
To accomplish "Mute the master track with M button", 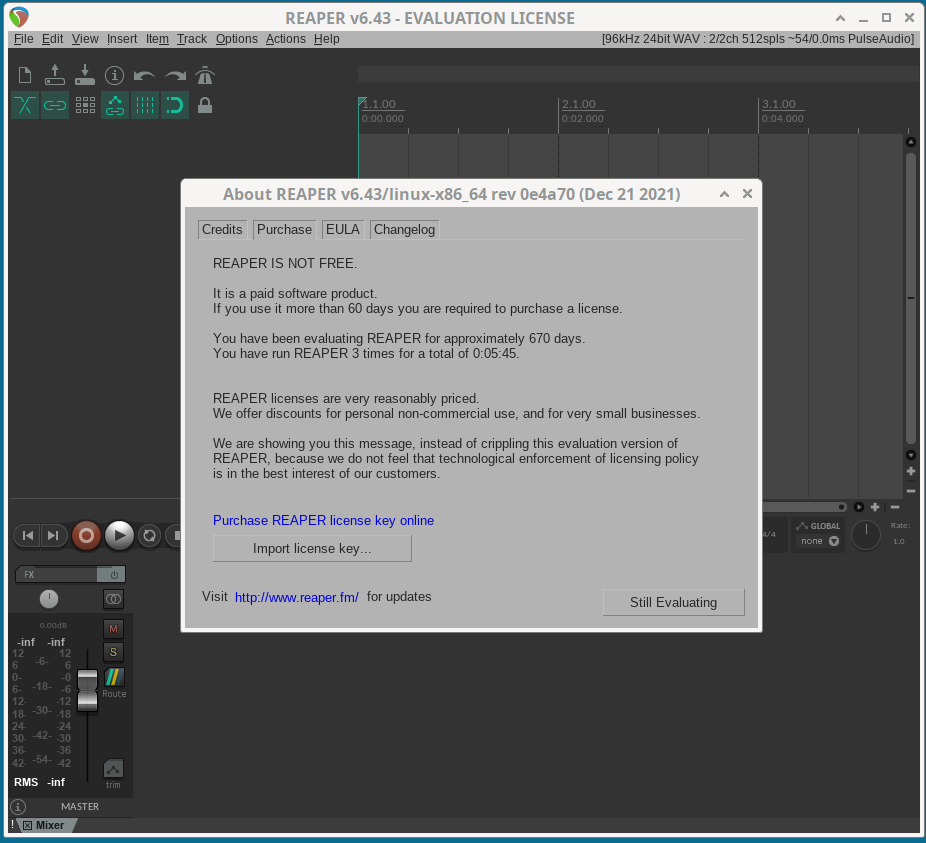I will tap(113, 629).
